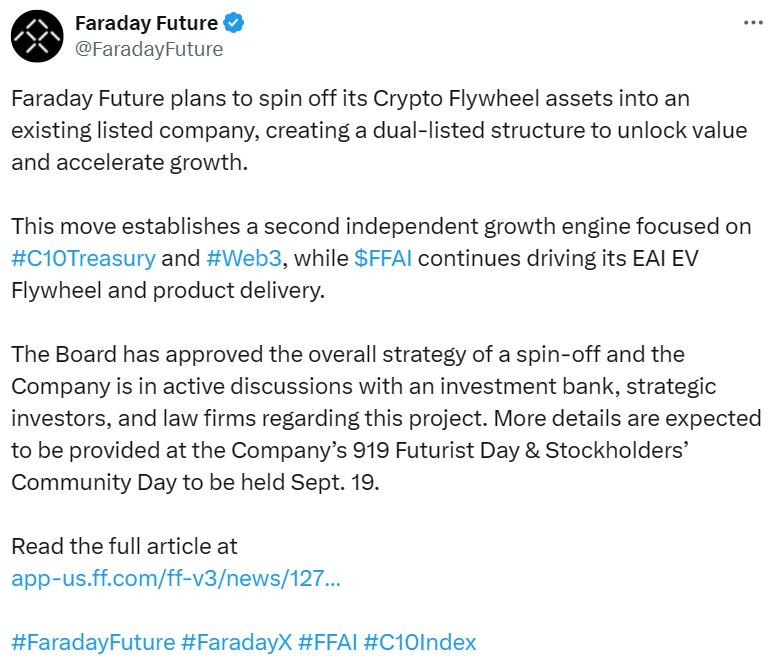This screenshot has width=768, height=656.
Task: Open the tweet's more options ellipsis
Action: pyautogui.click(x=753, y=23)
